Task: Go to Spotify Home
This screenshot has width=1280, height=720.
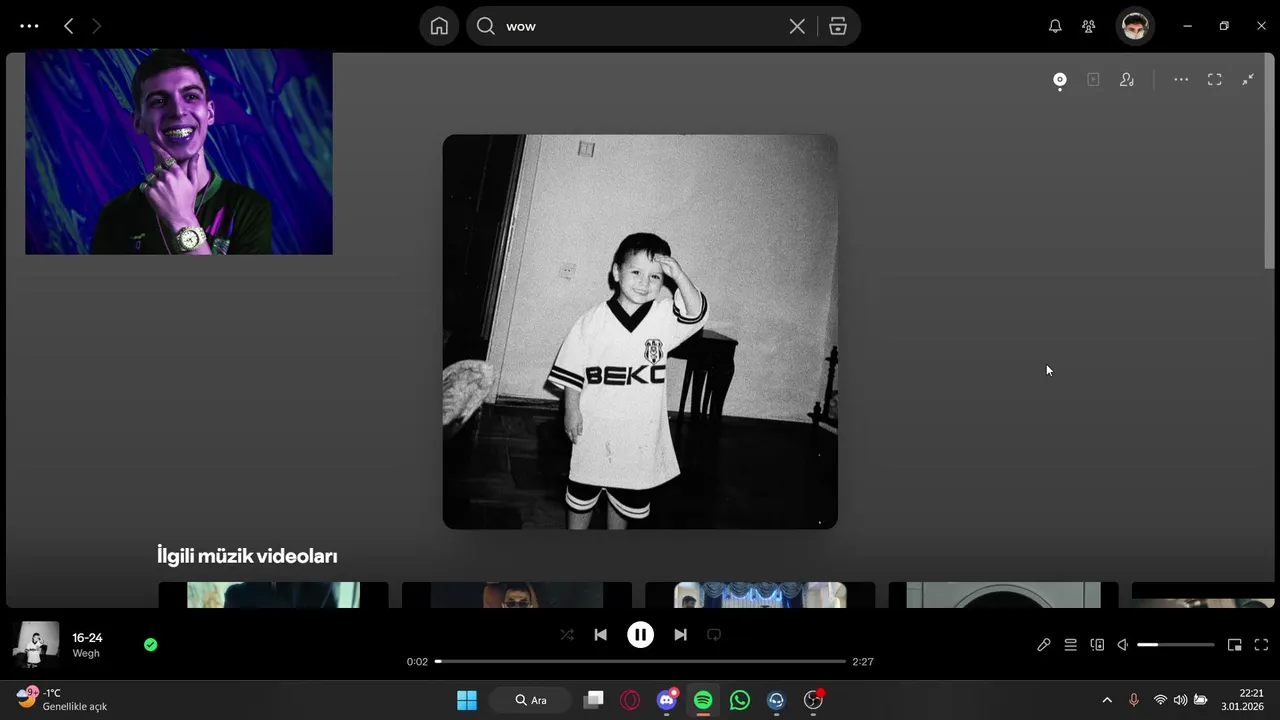Action: point(439,26)
